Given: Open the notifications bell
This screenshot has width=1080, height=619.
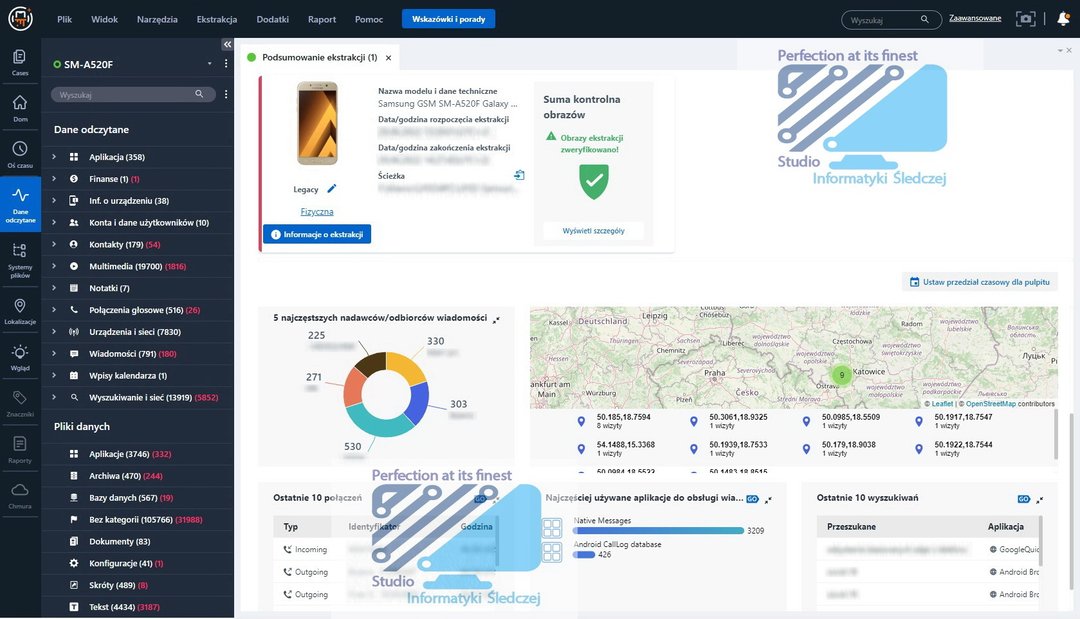Looking at the screenshot, I should [x=1063, y=19].
